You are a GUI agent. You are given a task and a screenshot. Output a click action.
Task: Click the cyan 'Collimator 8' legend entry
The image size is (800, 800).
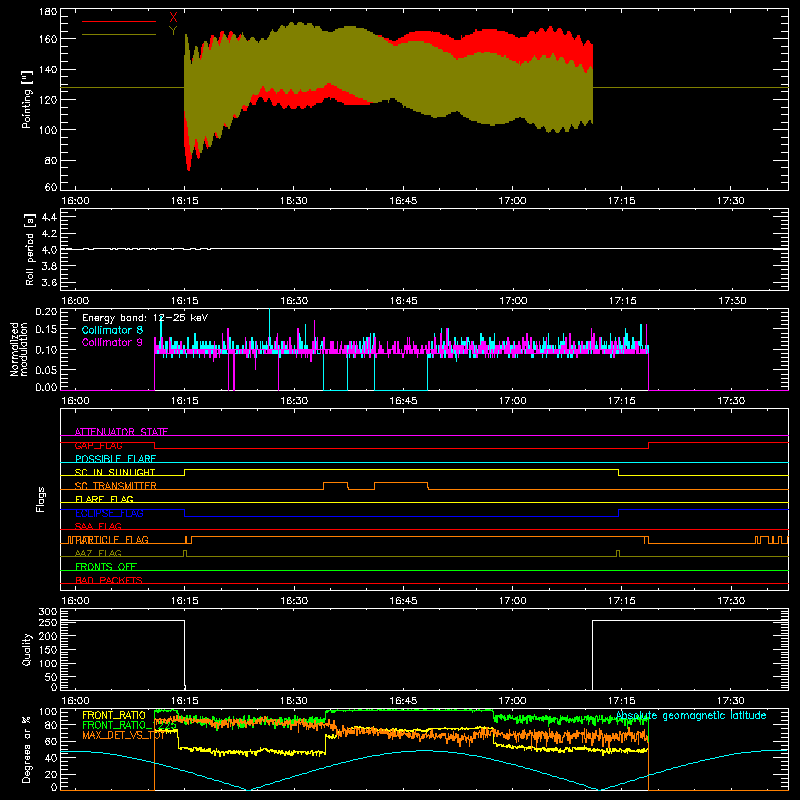coord(112,330)
